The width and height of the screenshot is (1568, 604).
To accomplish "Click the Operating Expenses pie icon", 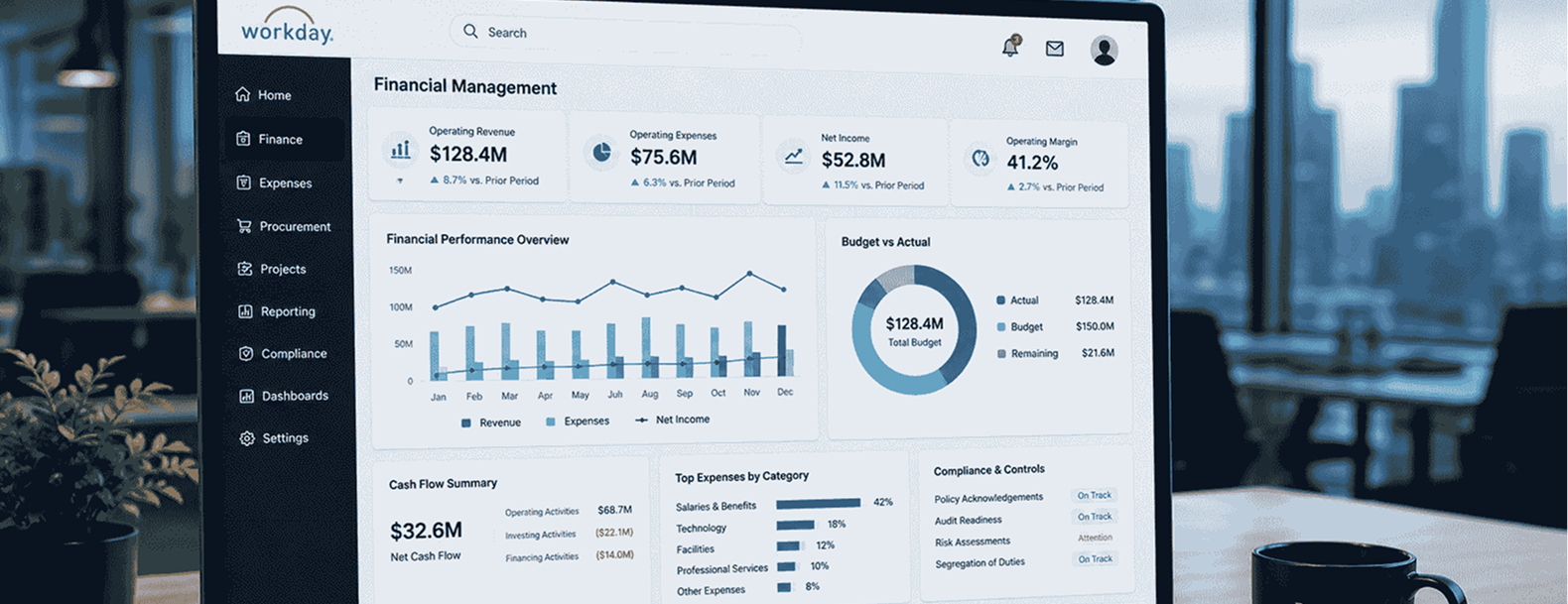I will (601, 153).
